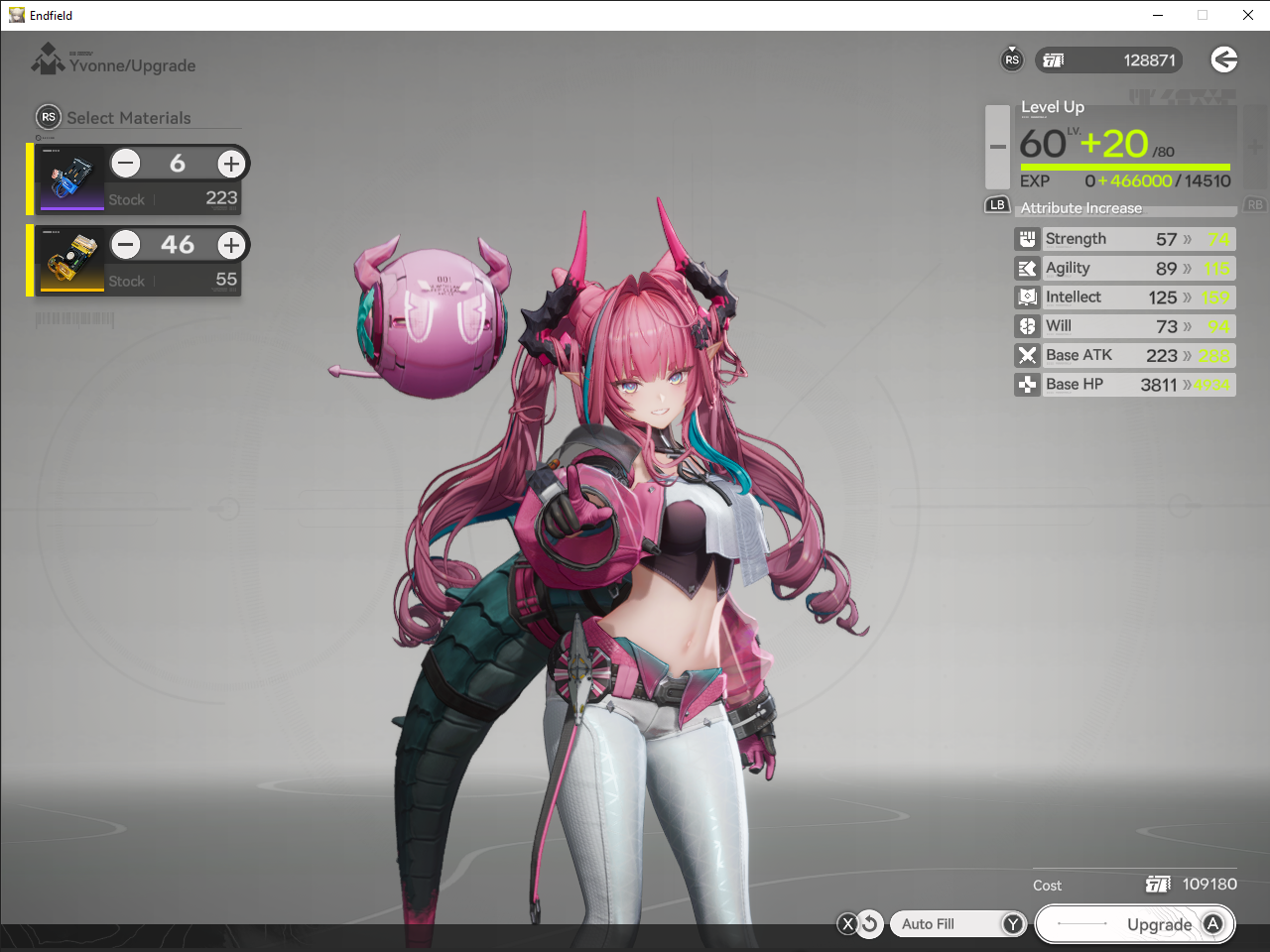Click the Yvonne/Upgrade title text
Viewport: 1270px width, 952px height.
pos(132,65)
